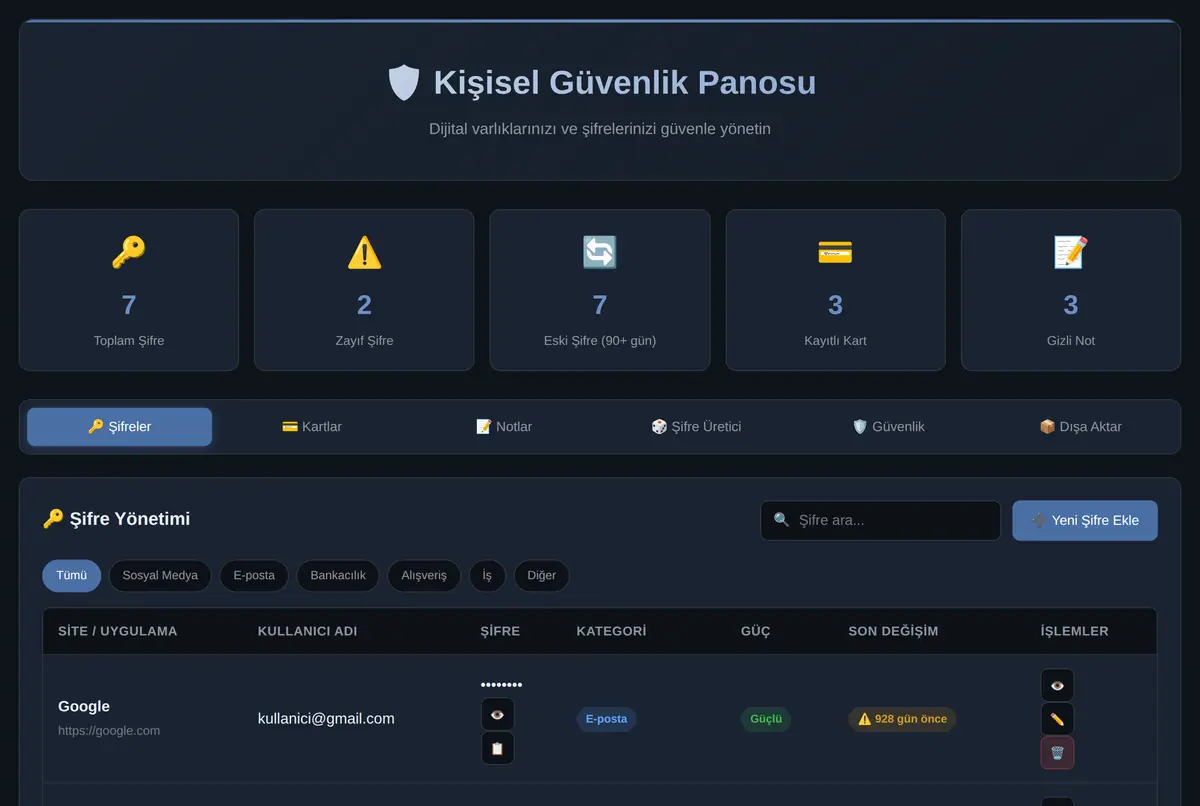Open the Şifreler tab
This screenshot has height=806, width=1200.
tap(120, 427)
